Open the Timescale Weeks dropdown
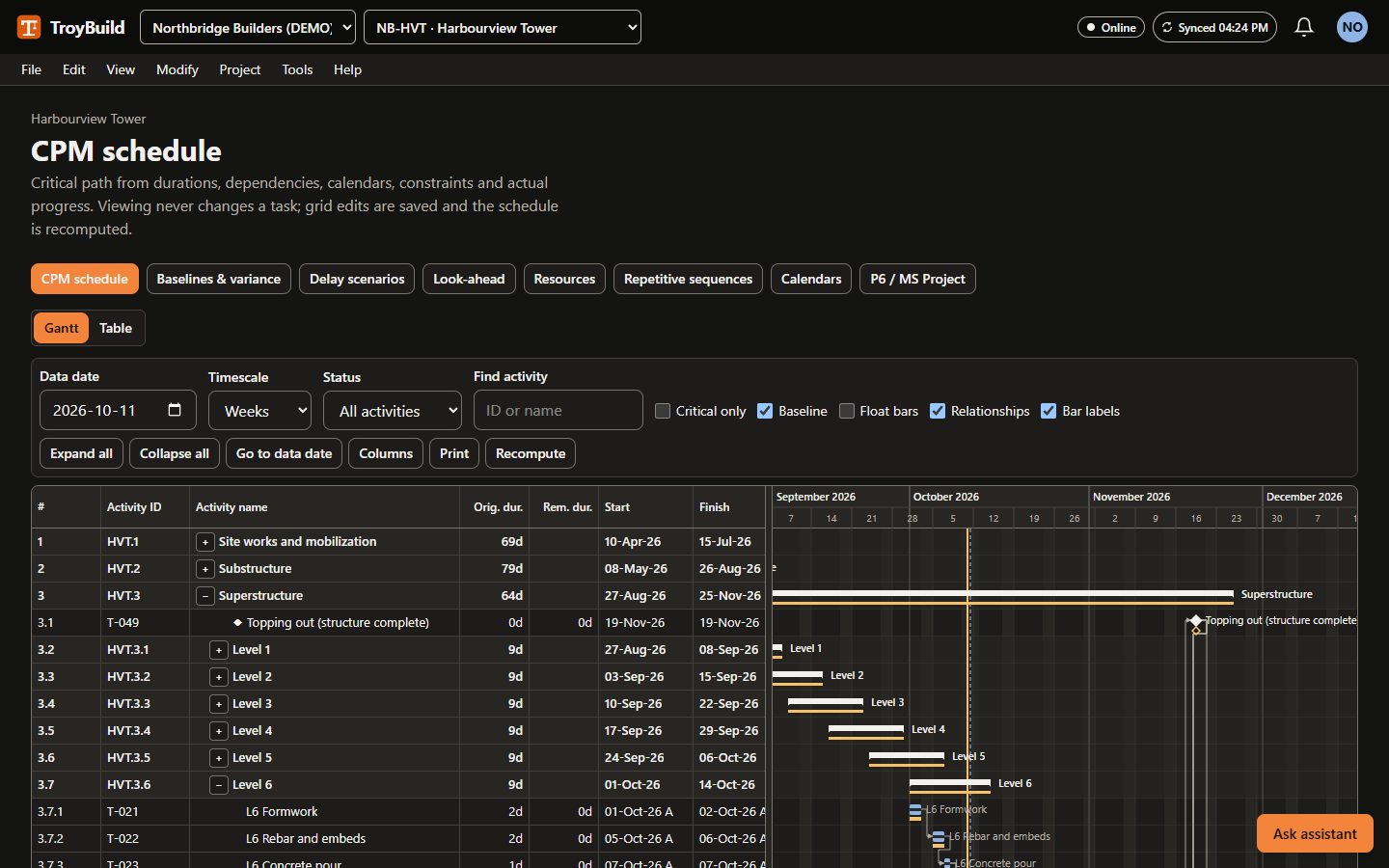The image size is (1389, 868). (x=259, y=411)
